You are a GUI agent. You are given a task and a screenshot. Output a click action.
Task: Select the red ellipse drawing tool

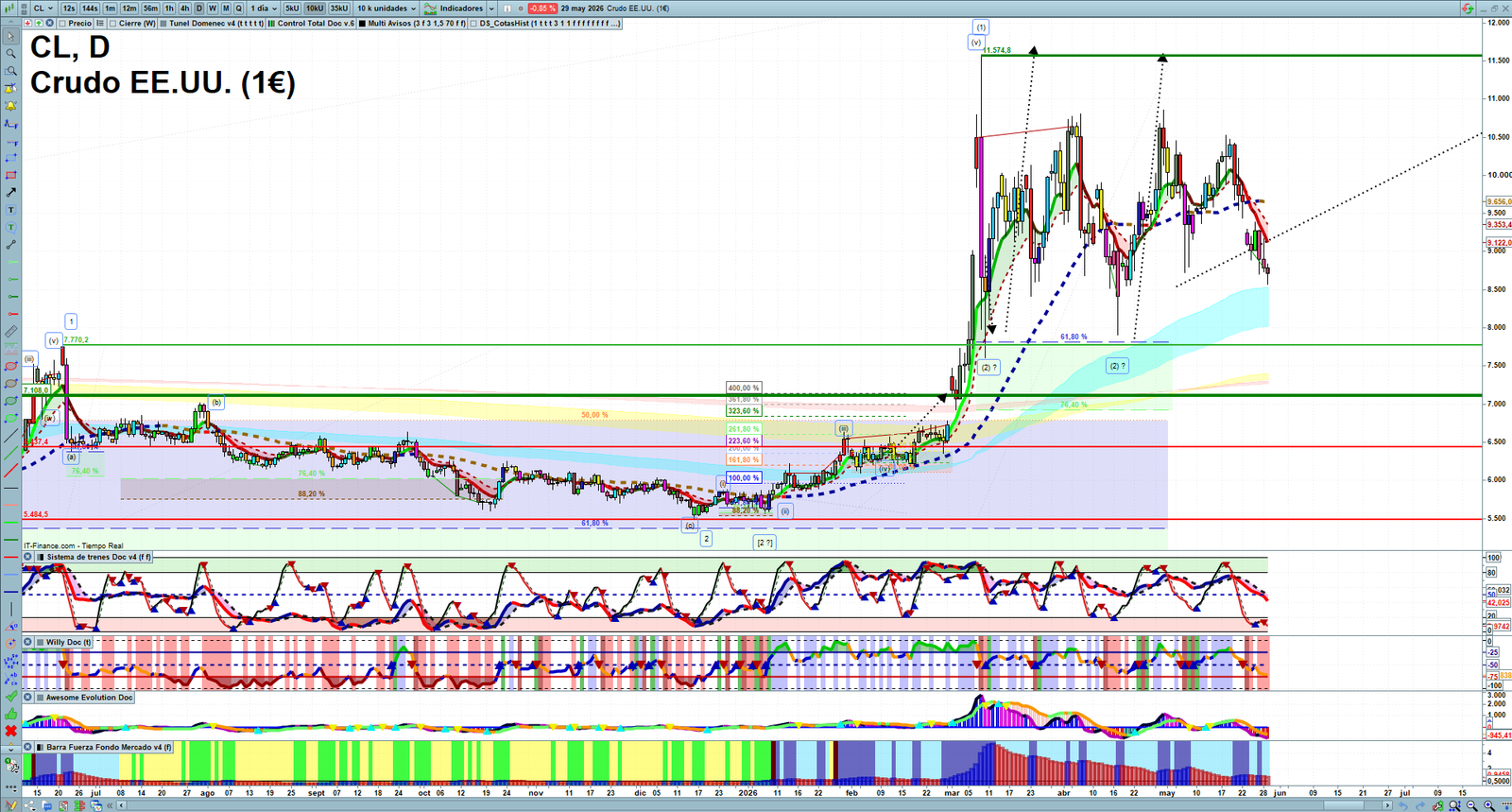tap(10, 366)
